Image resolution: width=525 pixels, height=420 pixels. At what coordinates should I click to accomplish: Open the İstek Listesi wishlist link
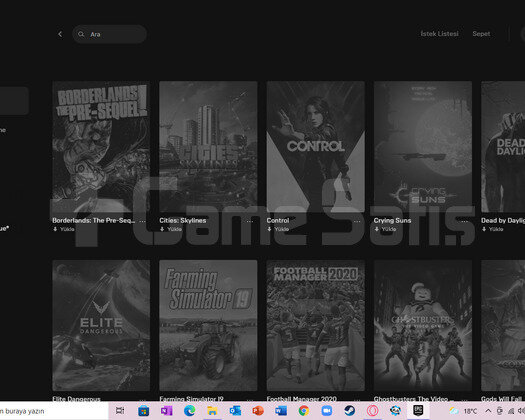(439, 34)
